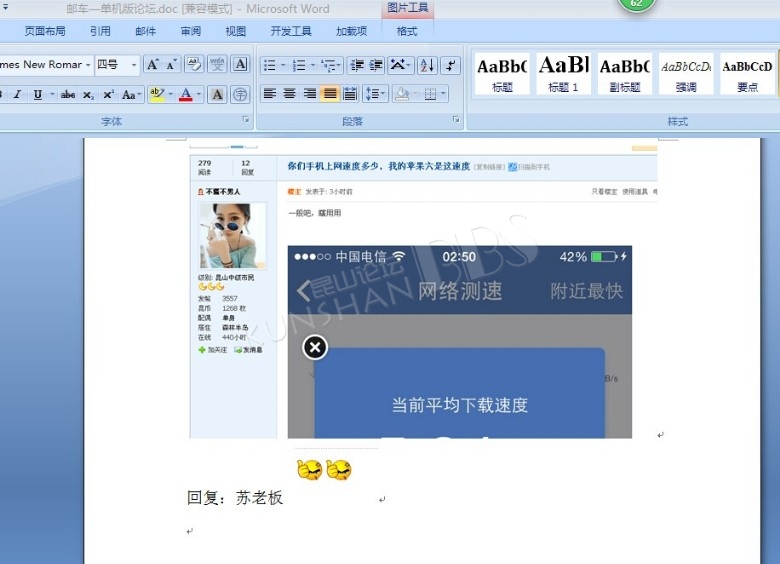780x564 pixels.
Task: Open the font size 四号 dropdown
Action: (134, 65)
